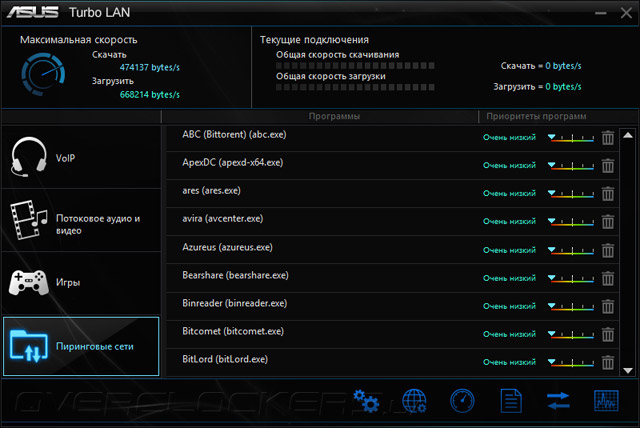Open Потоковое аудио и видео category

click(81, 220)
